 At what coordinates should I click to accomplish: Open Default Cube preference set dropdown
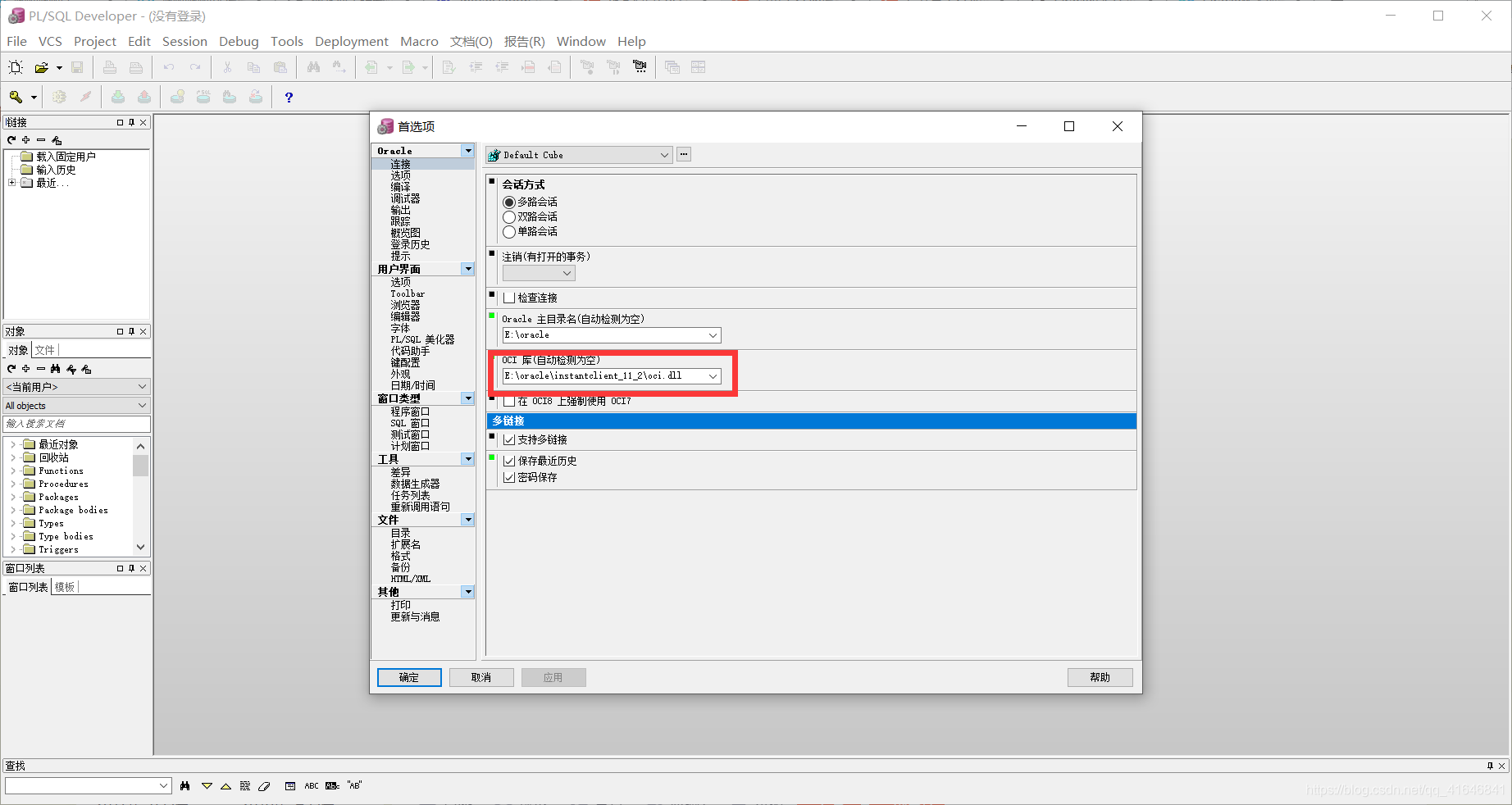pyautogui.click(x=664, y=155)
